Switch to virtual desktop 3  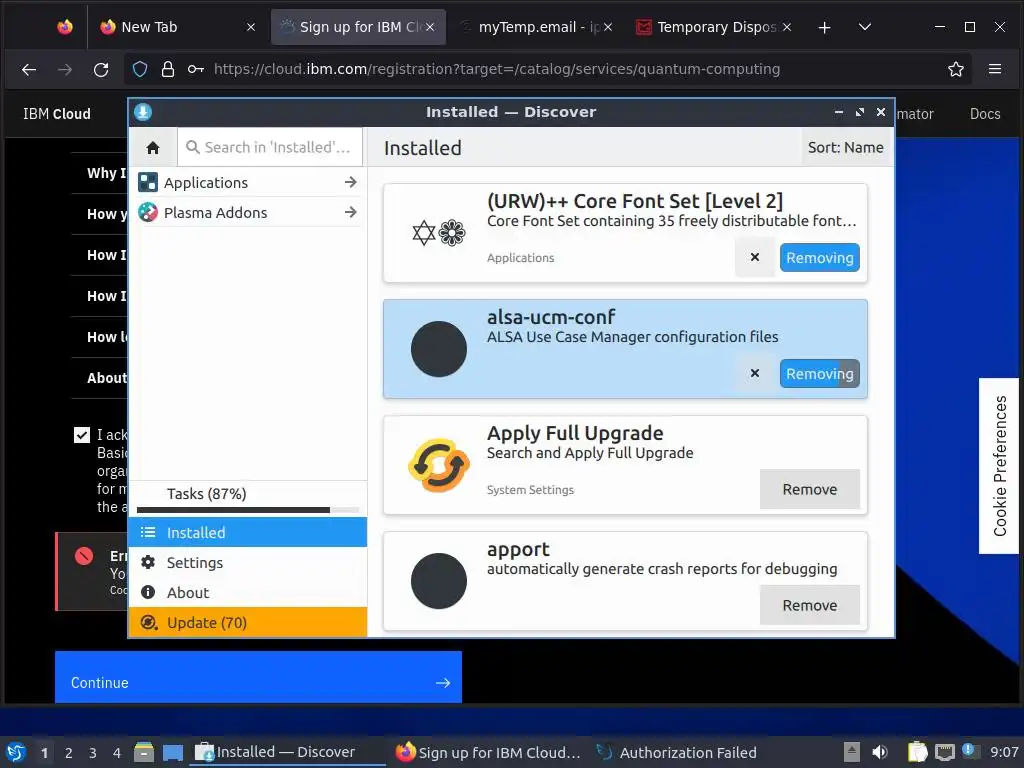93,753
